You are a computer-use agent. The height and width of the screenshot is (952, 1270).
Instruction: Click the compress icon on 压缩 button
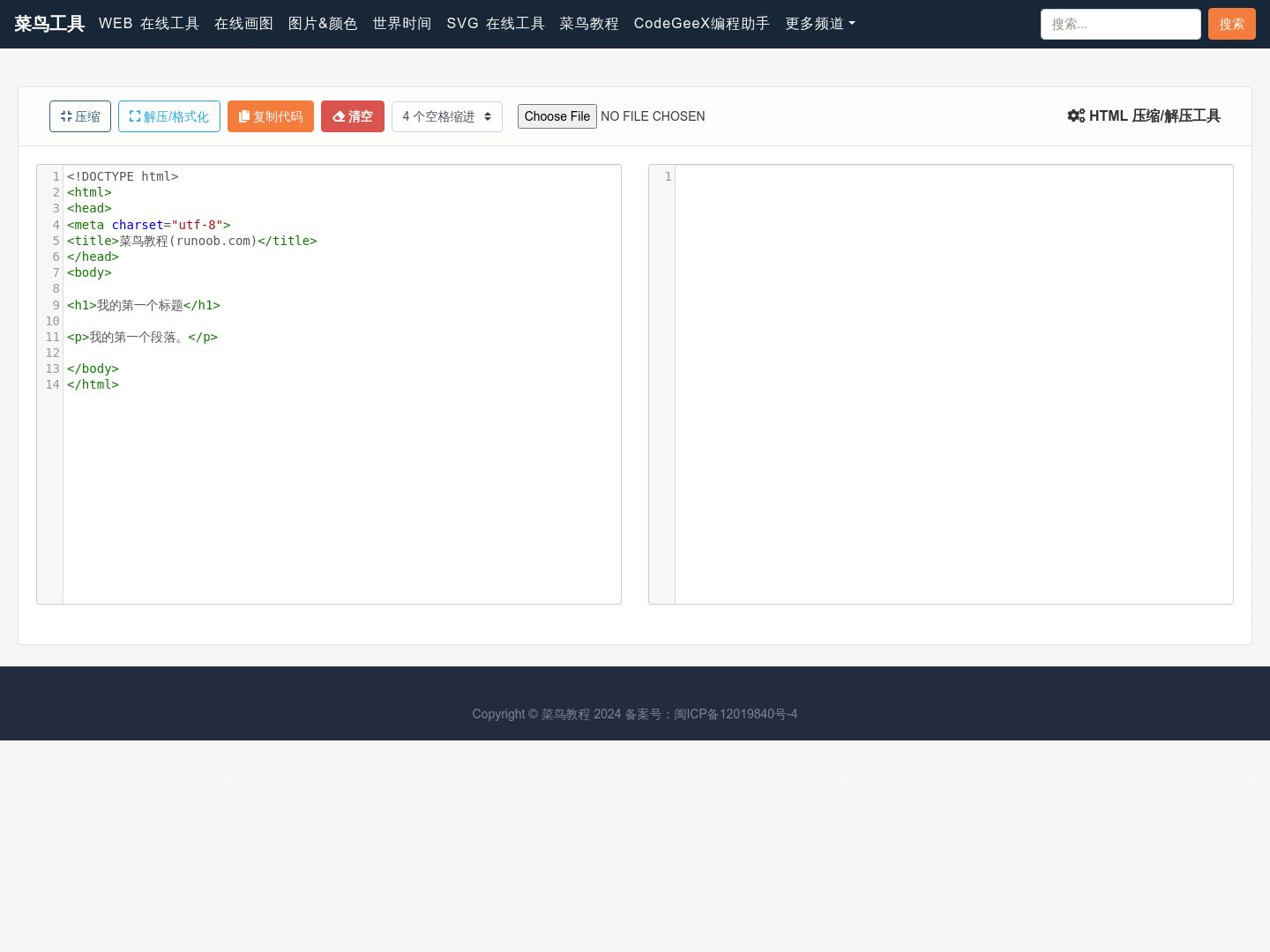(66, 116)
